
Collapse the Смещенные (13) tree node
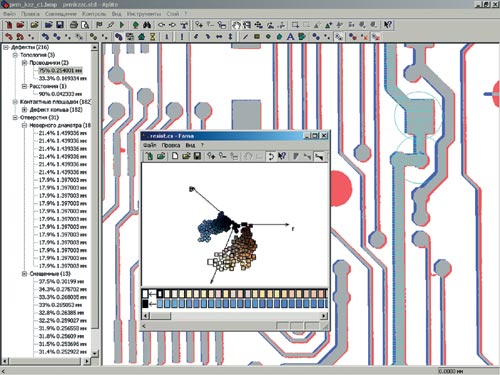pyautogui.click(x=24, y=274)
